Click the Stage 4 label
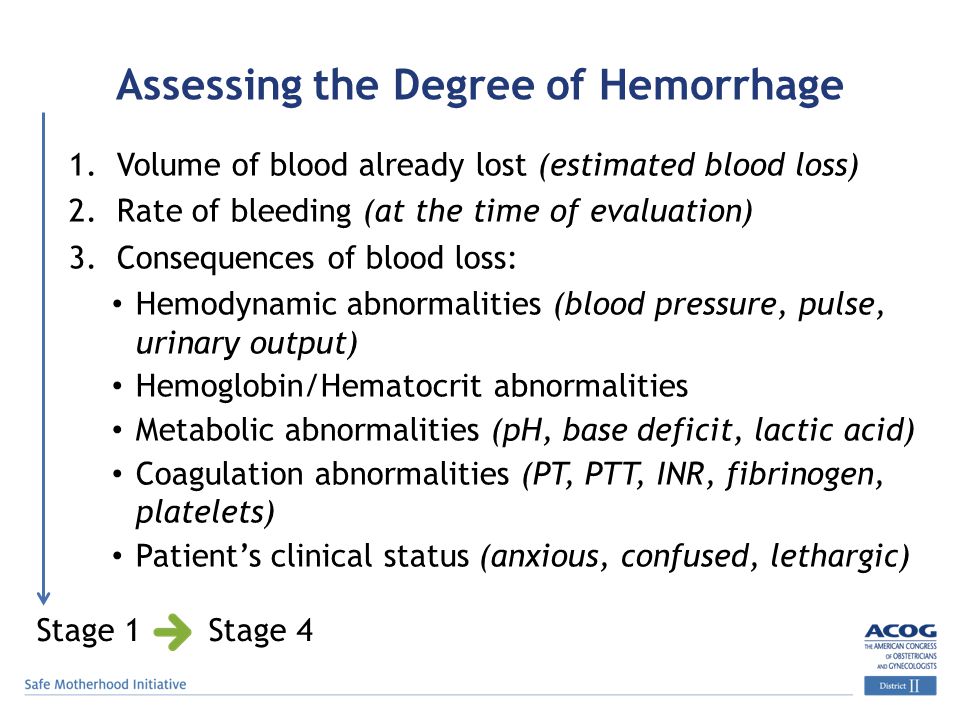 tap(260, 631)
